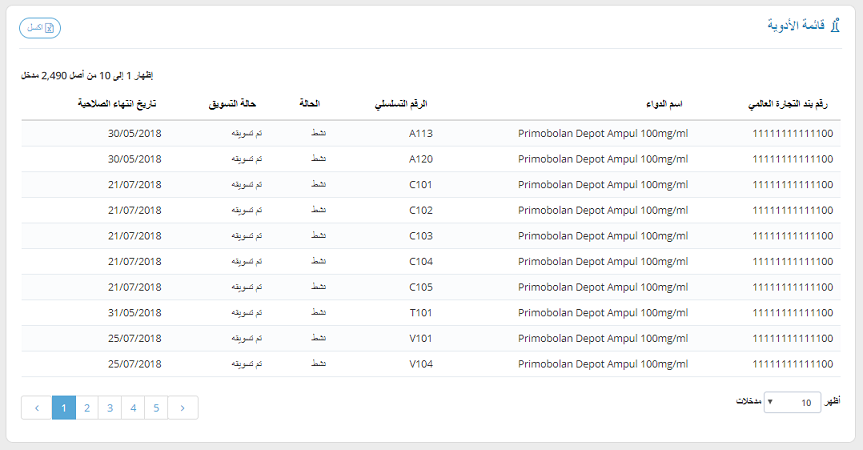Sort by marketing status column header
The width and height of the screenshot is (863, 450).
[233, 104]
